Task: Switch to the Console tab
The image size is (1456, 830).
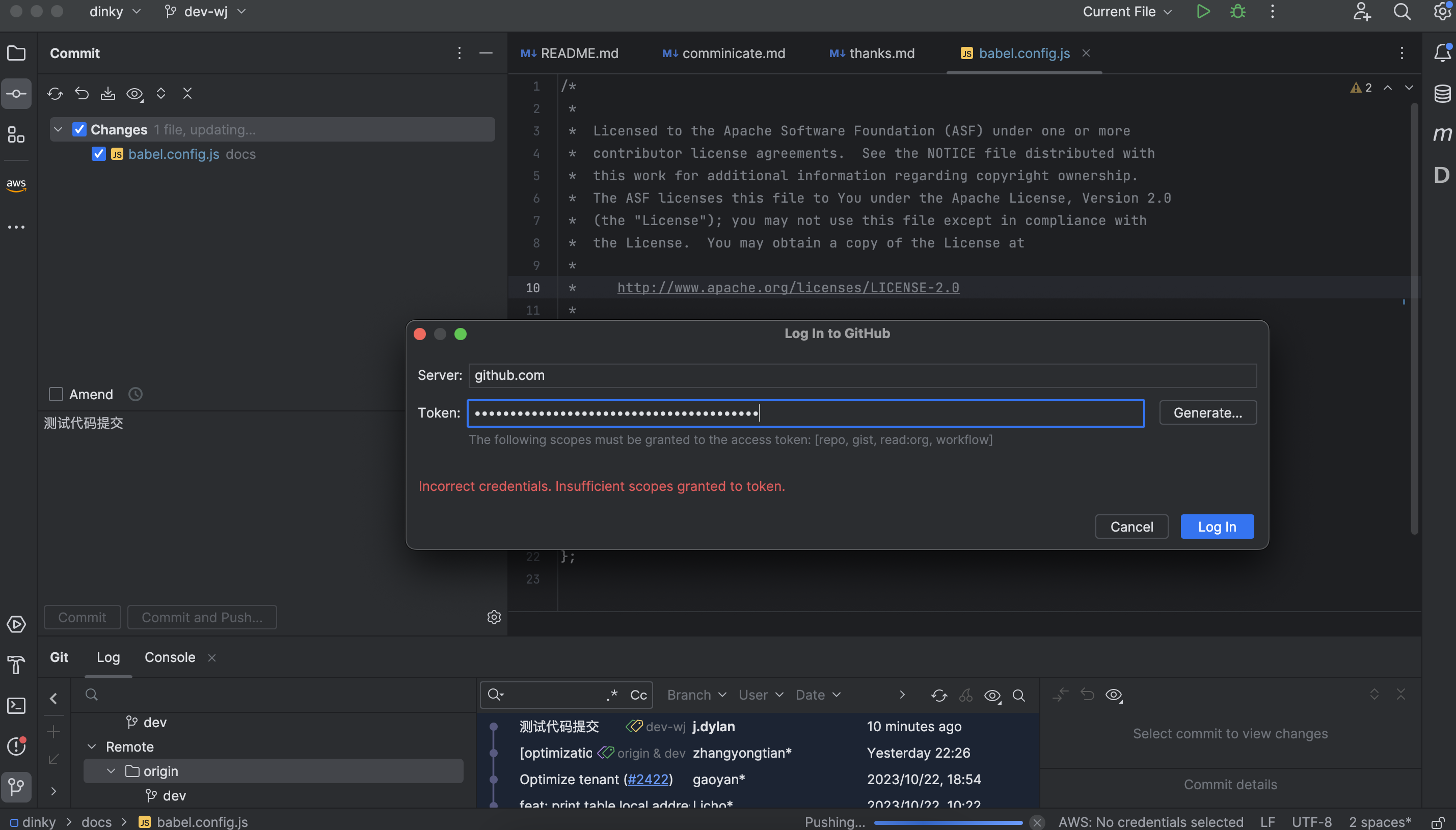Action: click(169, 657)
